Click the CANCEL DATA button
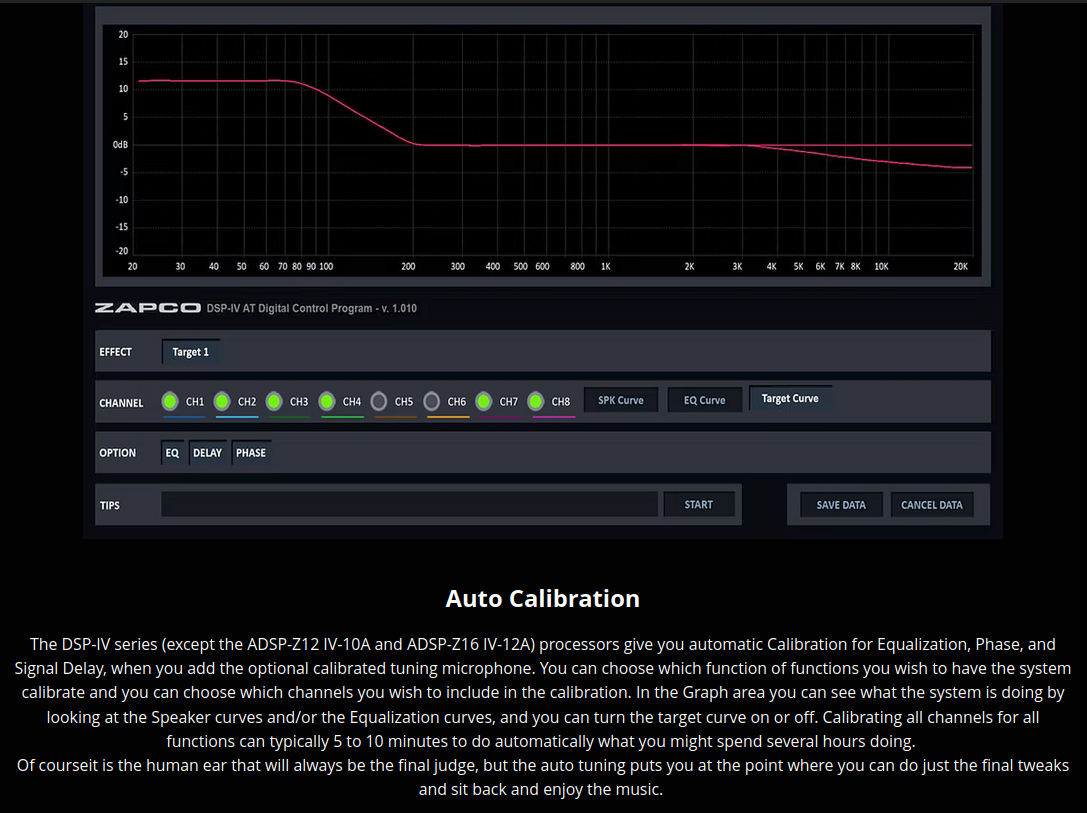Viewport: 1087px width, 813px height. [x=931, y=505]
